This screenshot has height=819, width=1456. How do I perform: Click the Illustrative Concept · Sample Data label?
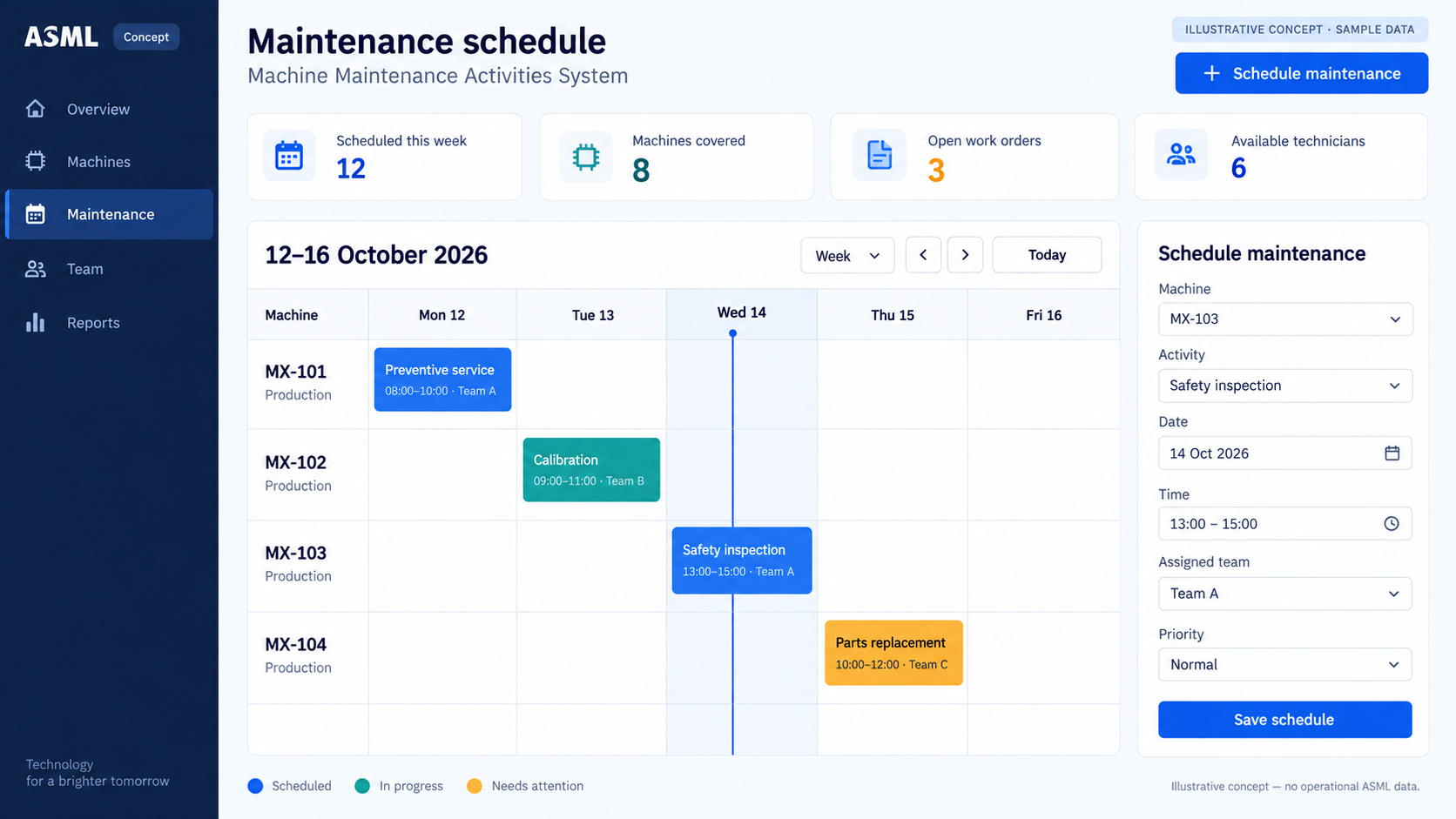tap(1299, 30)
